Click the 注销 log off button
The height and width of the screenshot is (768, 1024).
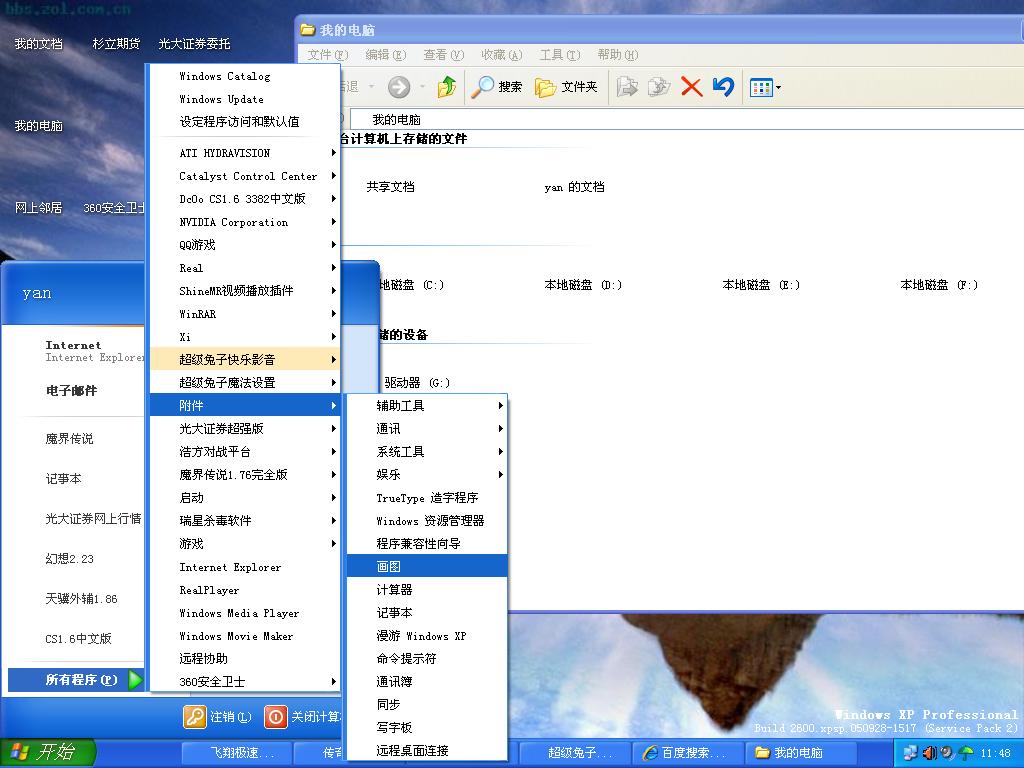coord(218,717)
